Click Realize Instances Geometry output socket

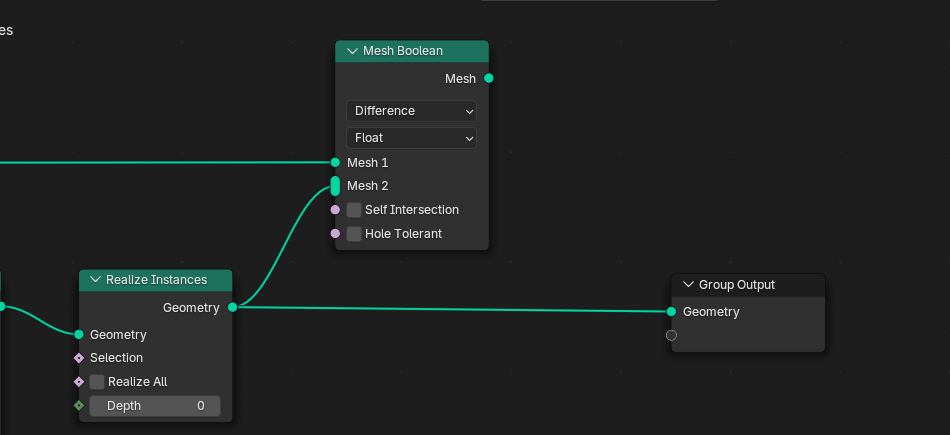pyautogui.click(x=233, y=307)
